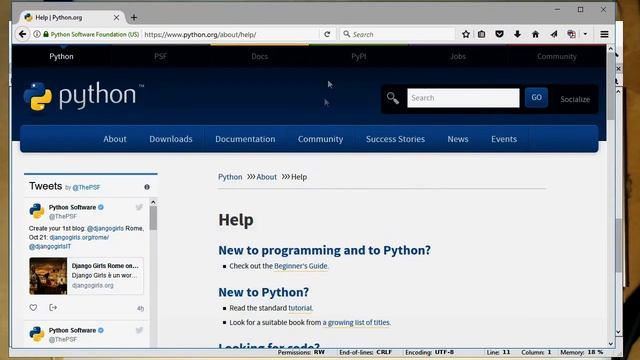Bookmark this page with the star icon
The image size is (640, 360).
coord(466,34)
